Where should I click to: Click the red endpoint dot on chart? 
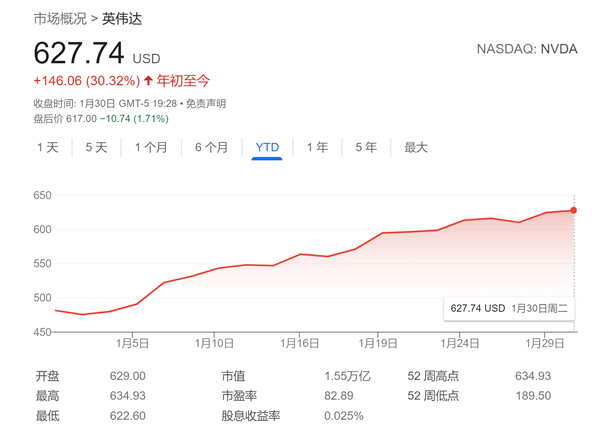(x=574, y=210)
